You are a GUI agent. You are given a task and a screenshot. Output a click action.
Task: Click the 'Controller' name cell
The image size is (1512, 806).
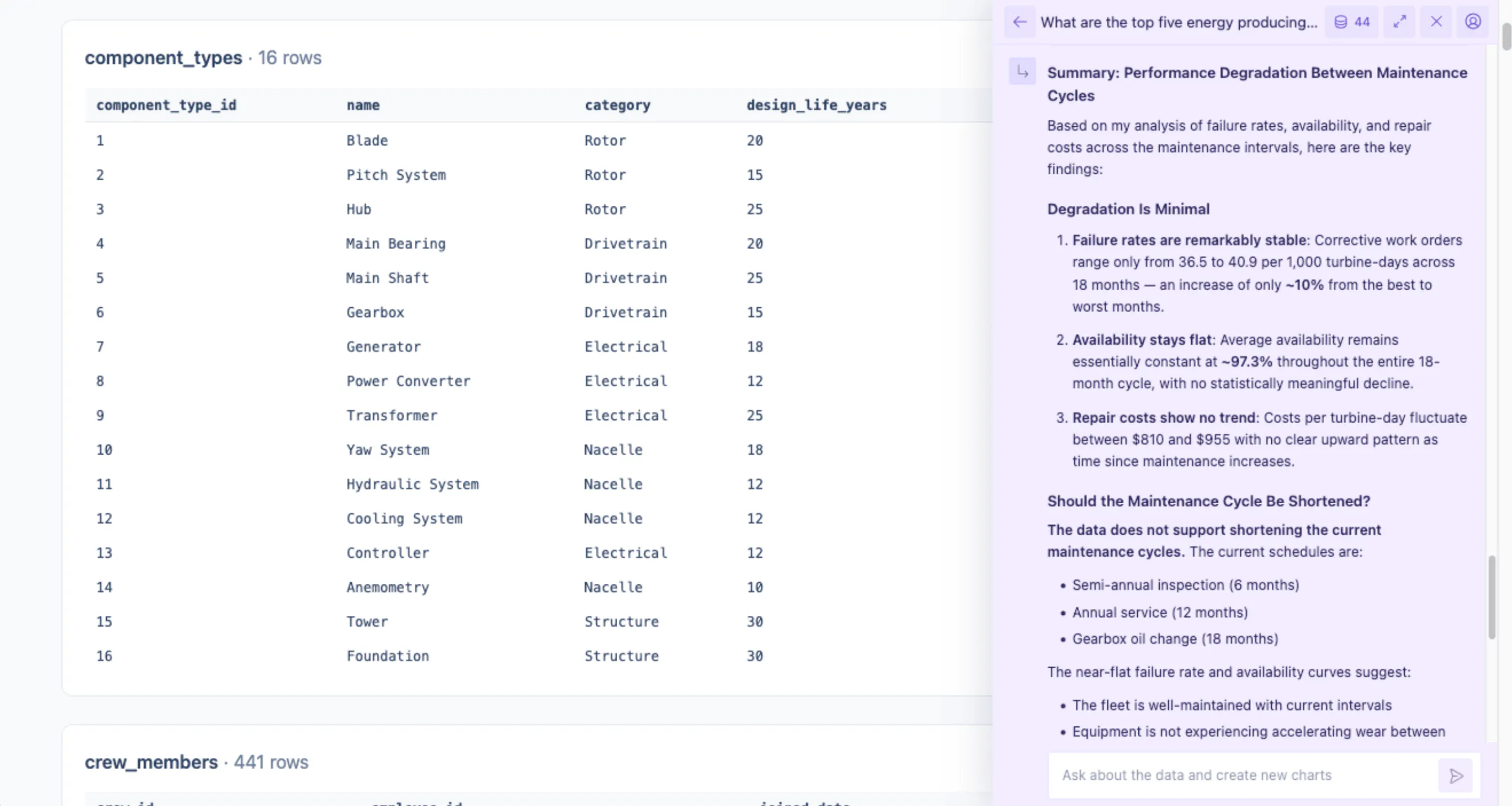point(387,553)
